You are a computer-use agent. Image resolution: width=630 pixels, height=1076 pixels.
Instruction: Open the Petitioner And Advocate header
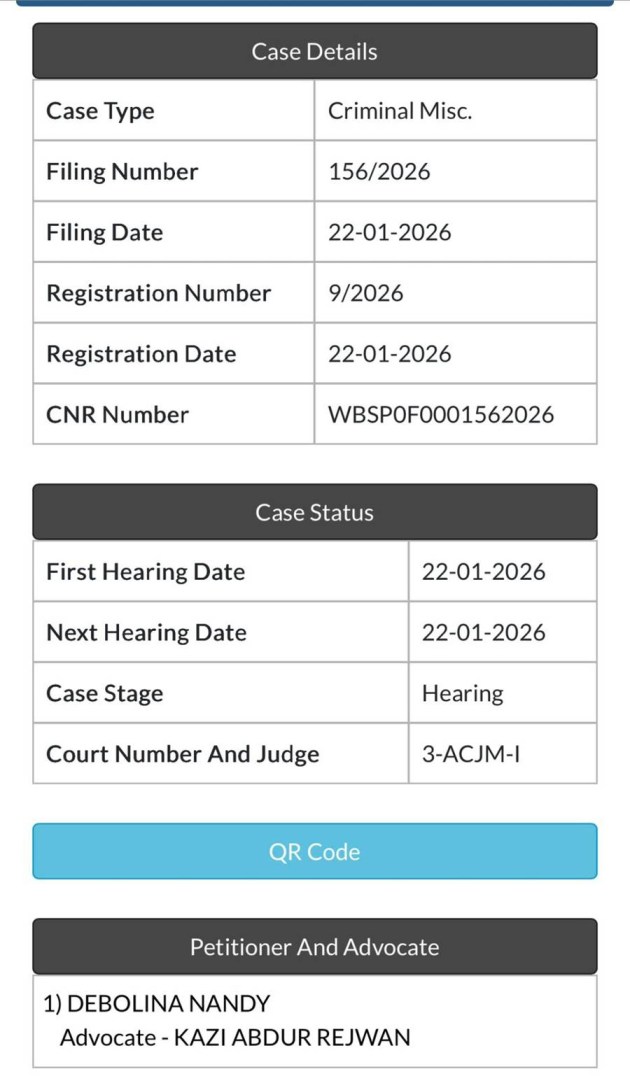[x=314, y=946]
